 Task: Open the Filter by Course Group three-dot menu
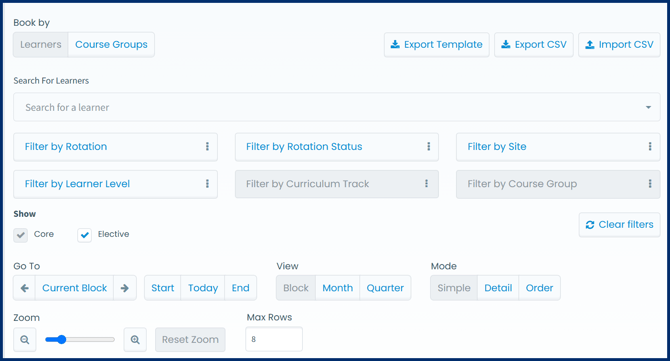(650, 184)
